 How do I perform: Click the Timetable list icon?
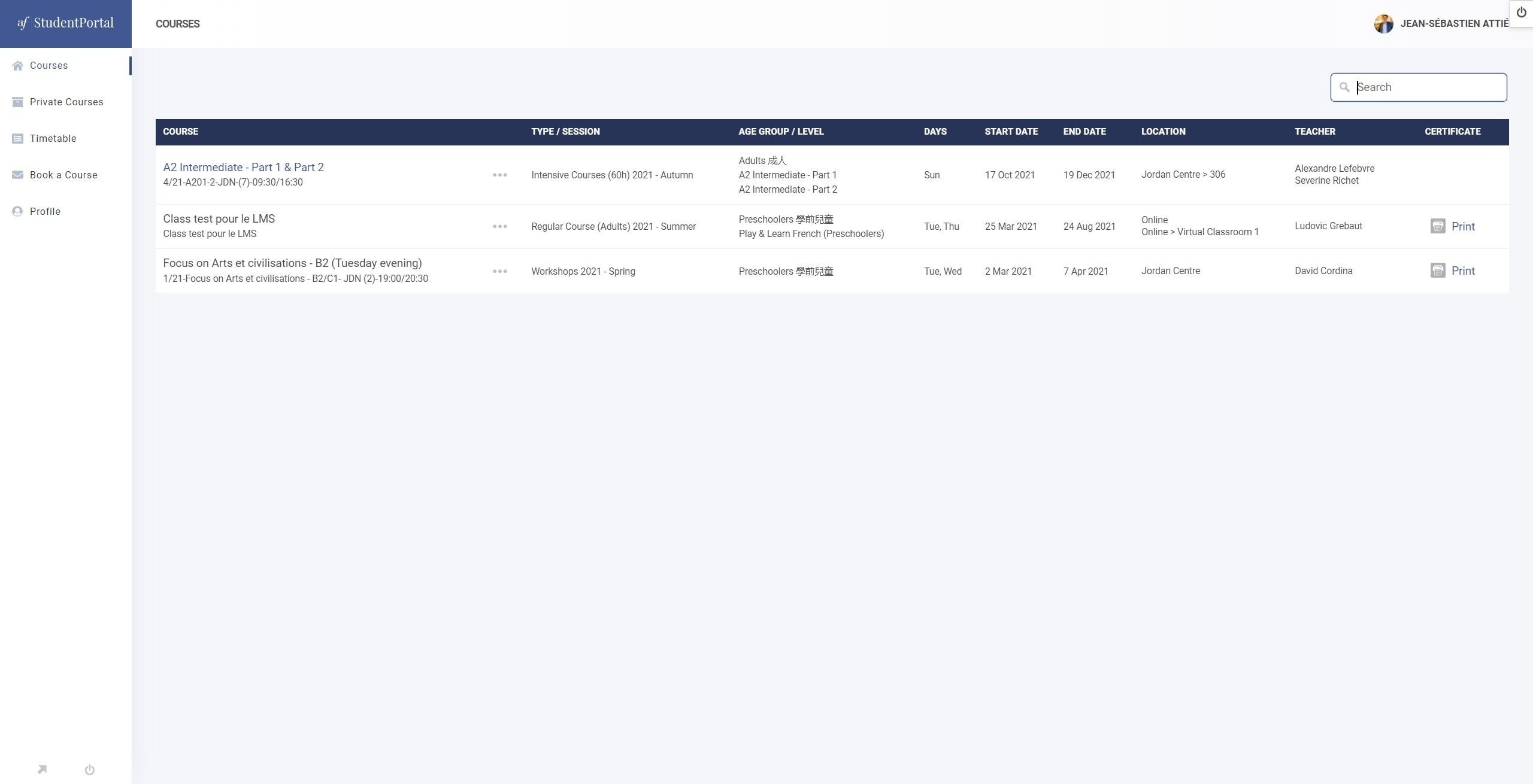click(17, 139)
